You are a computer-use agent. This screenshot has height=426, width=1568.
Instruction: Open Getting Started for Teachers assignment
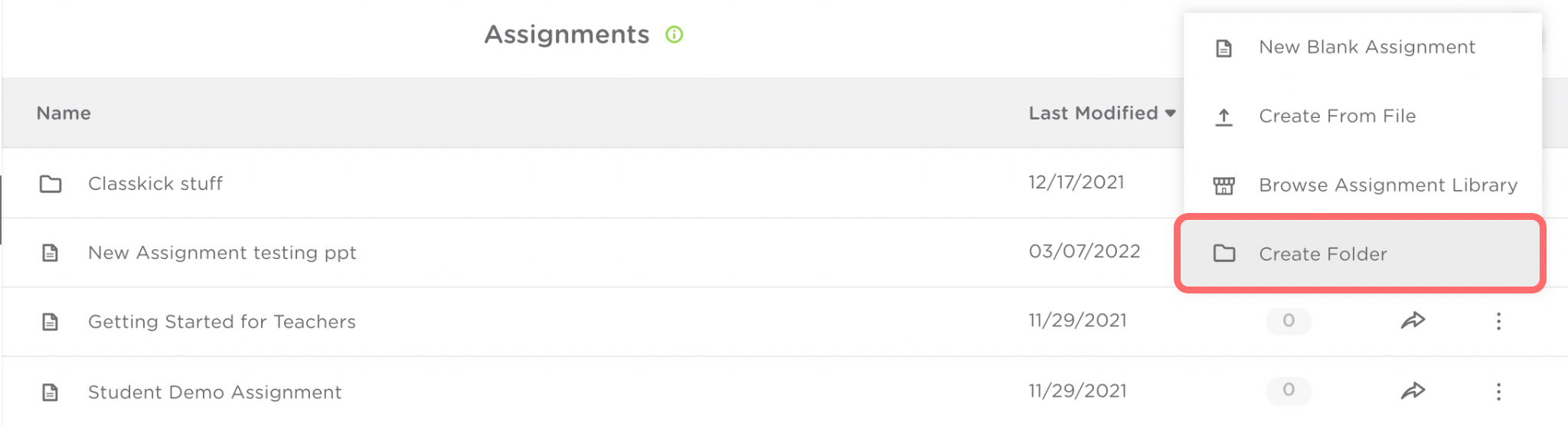click(222, 322)
